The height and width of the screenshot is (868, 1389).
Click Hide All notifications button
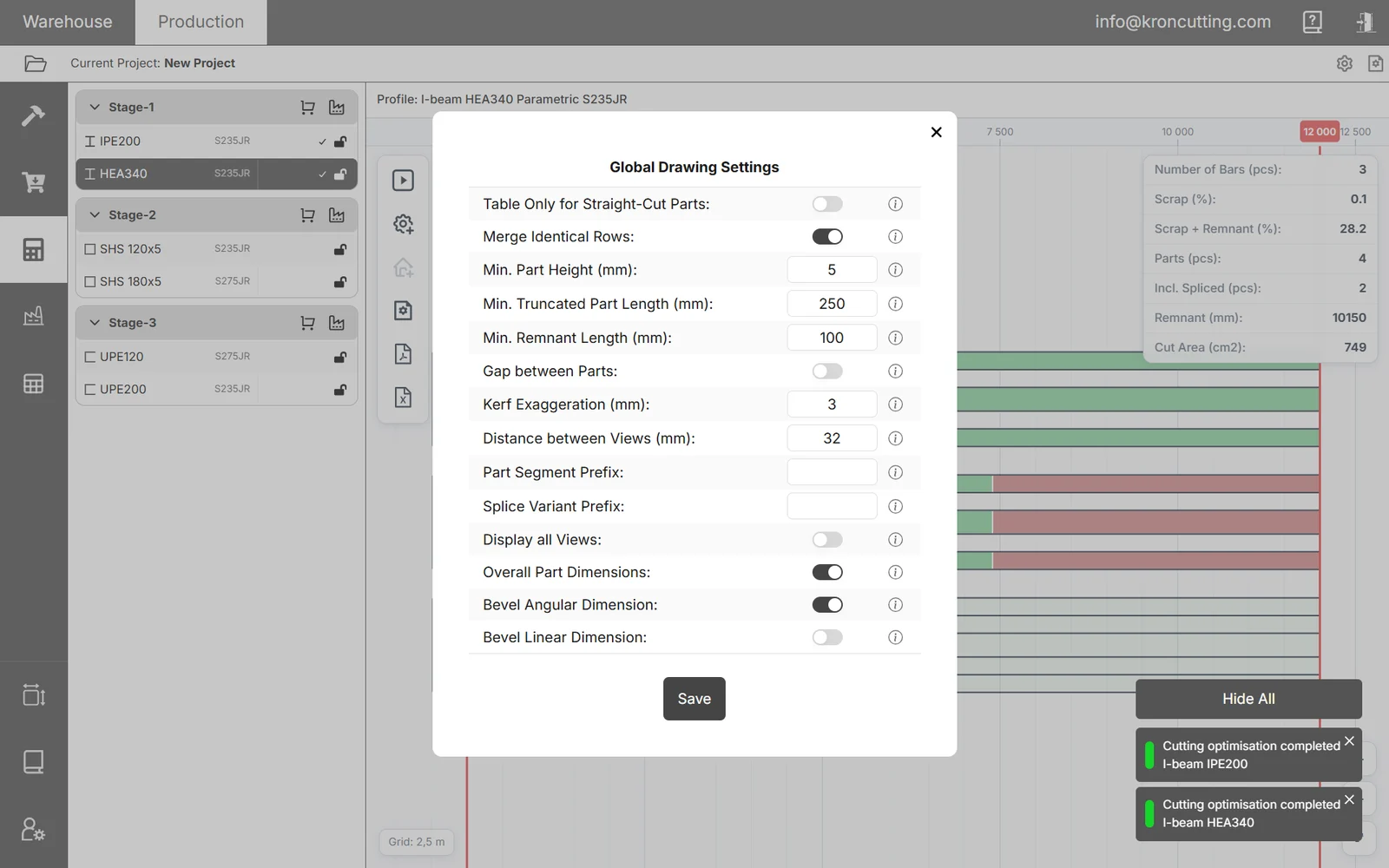coord(1248,699)
